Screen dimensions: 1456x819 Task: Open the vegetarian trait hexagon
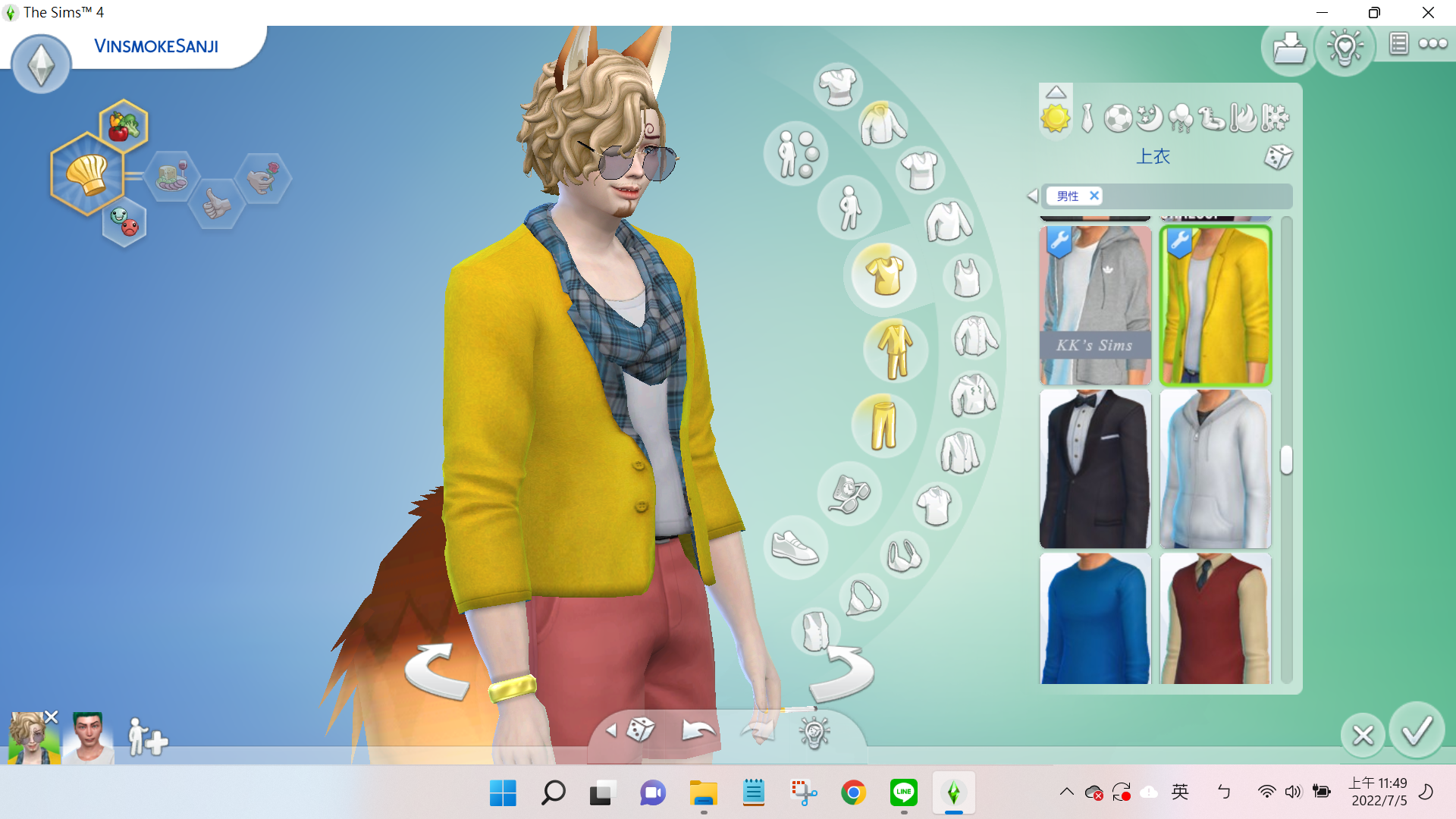pos(123,125)
